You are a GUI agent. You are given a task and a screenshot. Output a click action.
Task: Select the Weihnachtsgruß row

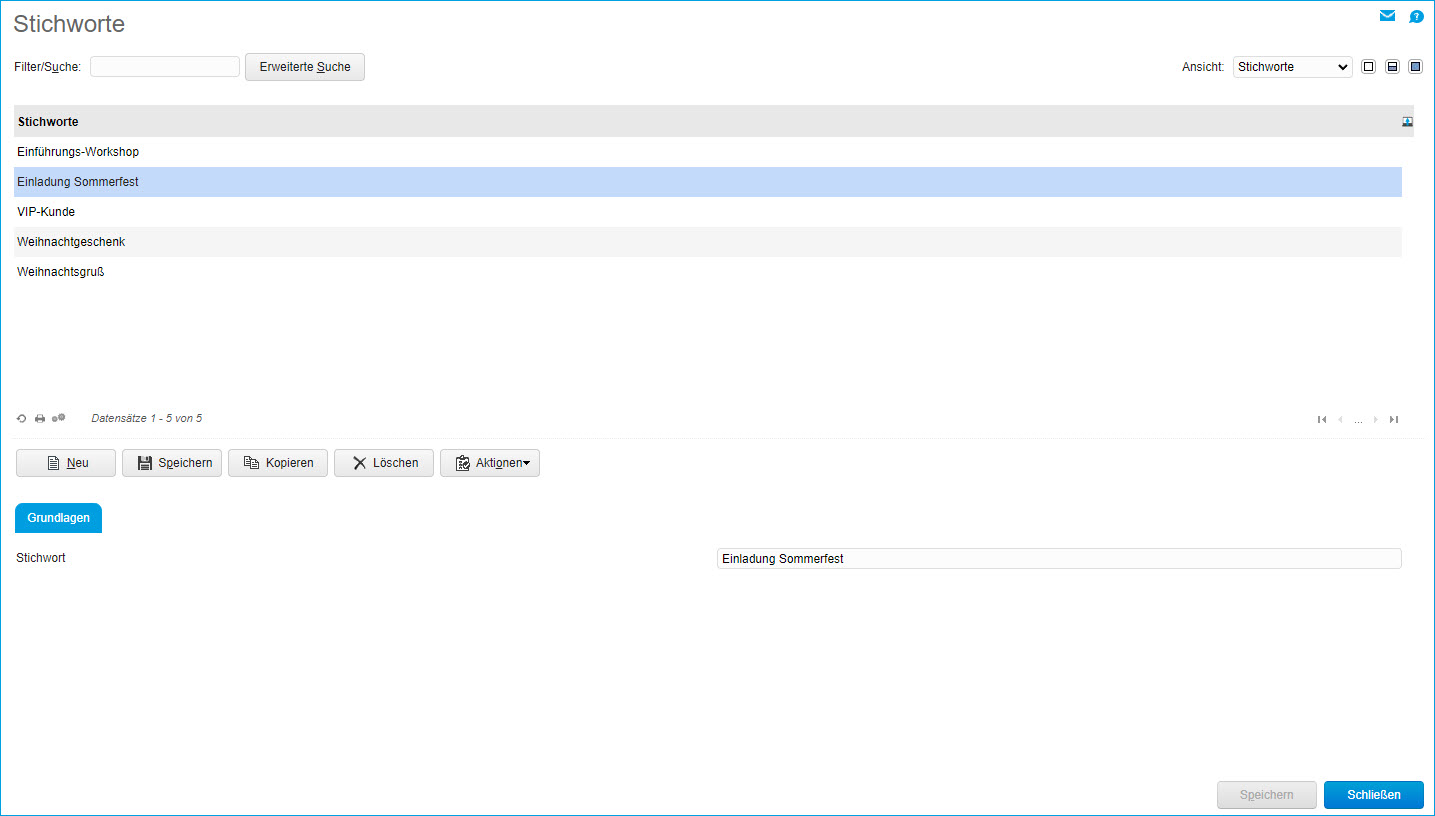pos(708,272)
